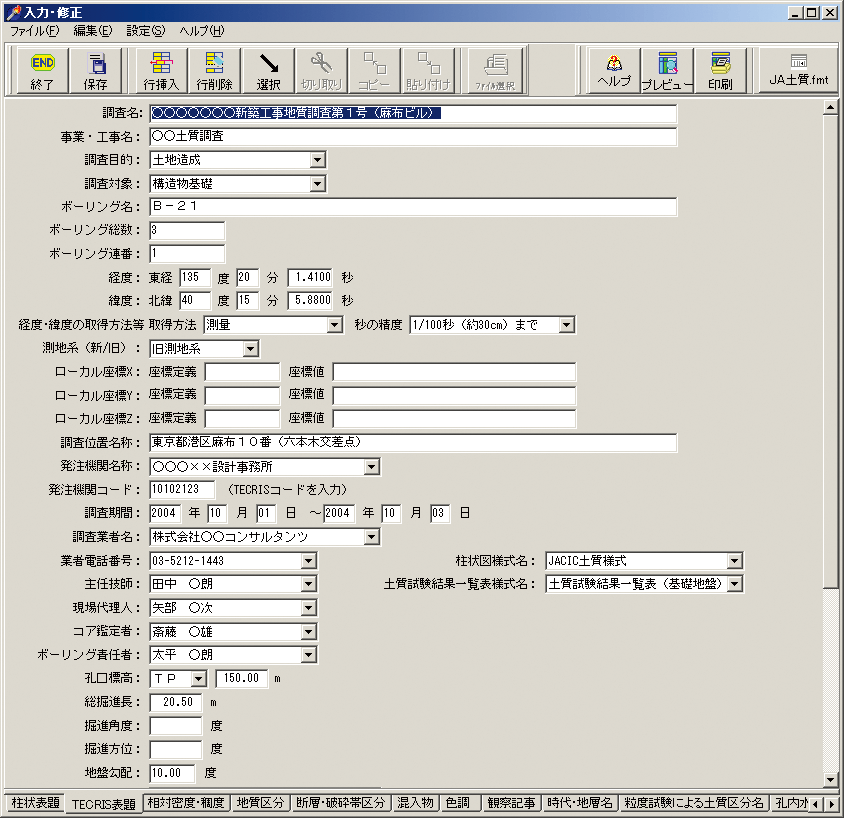Click the 緯度 seconds field 5.8800
The width and height of the screenshot is (844, 818).
click(x=310, y=300)
